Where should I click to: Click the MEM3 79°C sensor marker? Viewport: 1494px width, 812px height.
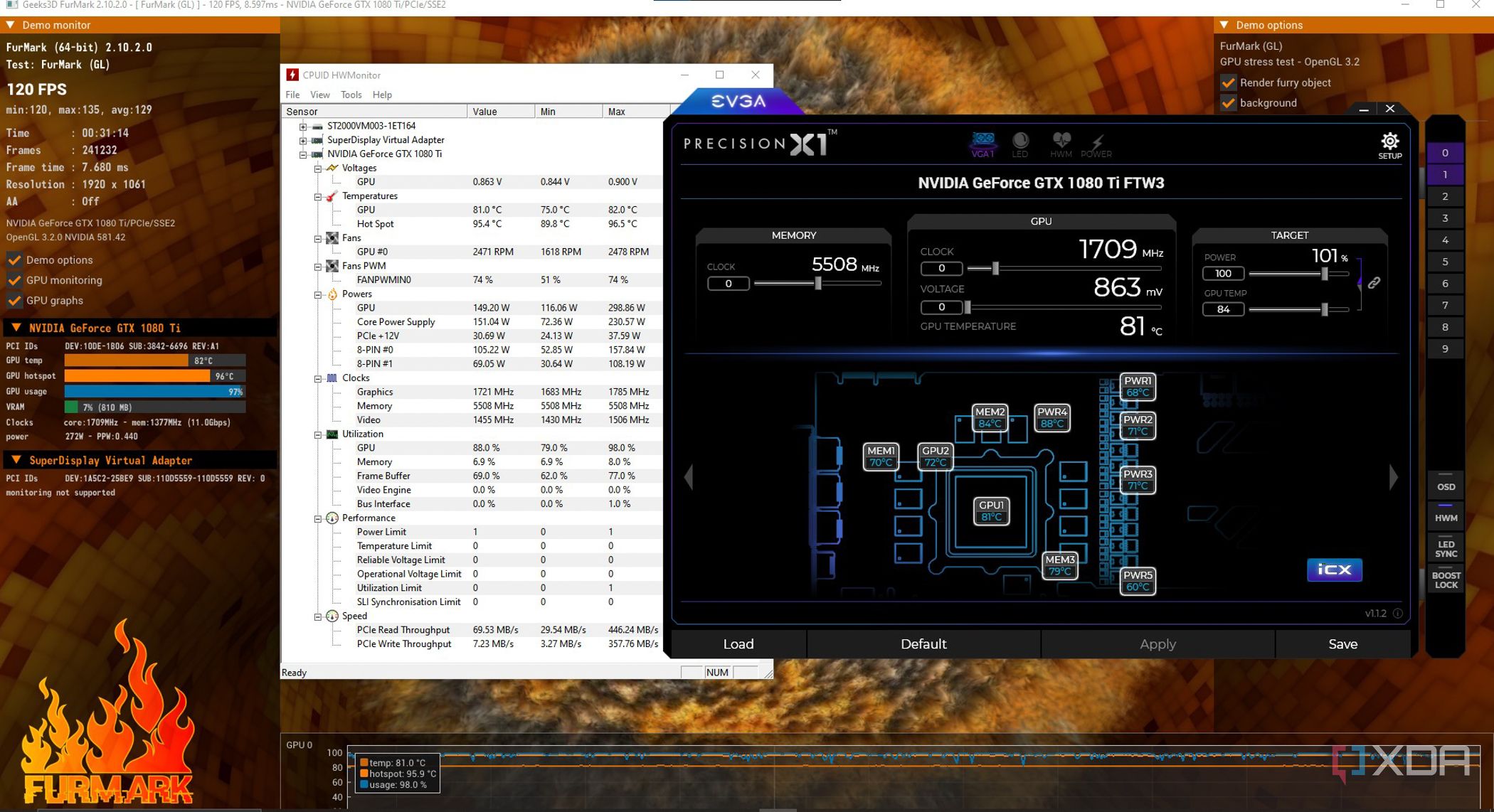click(1060, 565)
